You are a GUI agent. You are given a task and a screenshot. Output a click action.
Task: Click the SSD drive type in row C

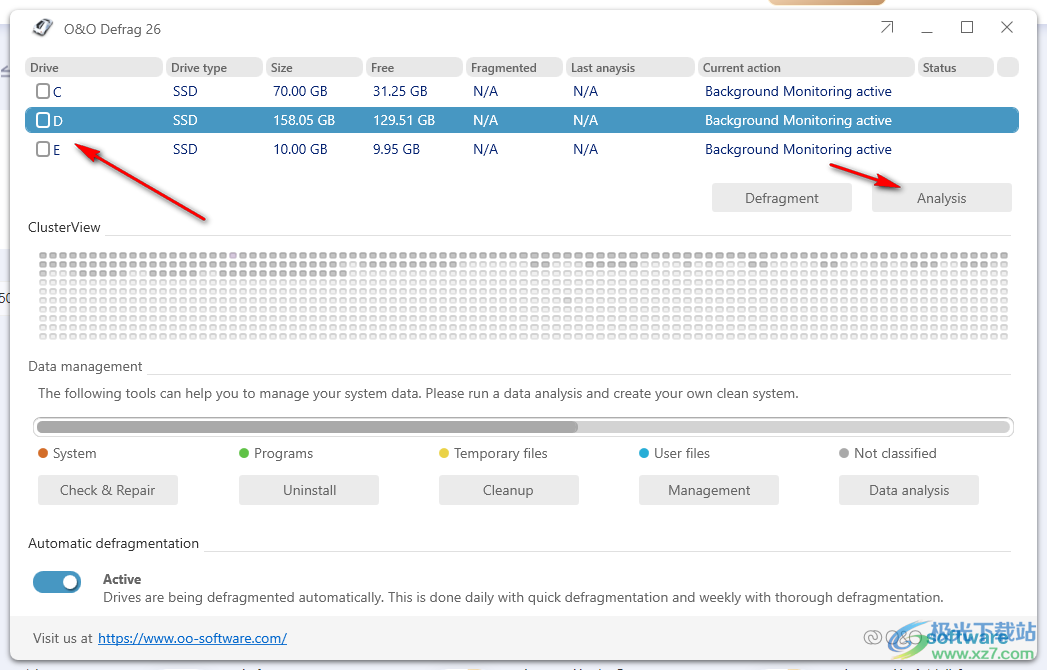point(185,92)
